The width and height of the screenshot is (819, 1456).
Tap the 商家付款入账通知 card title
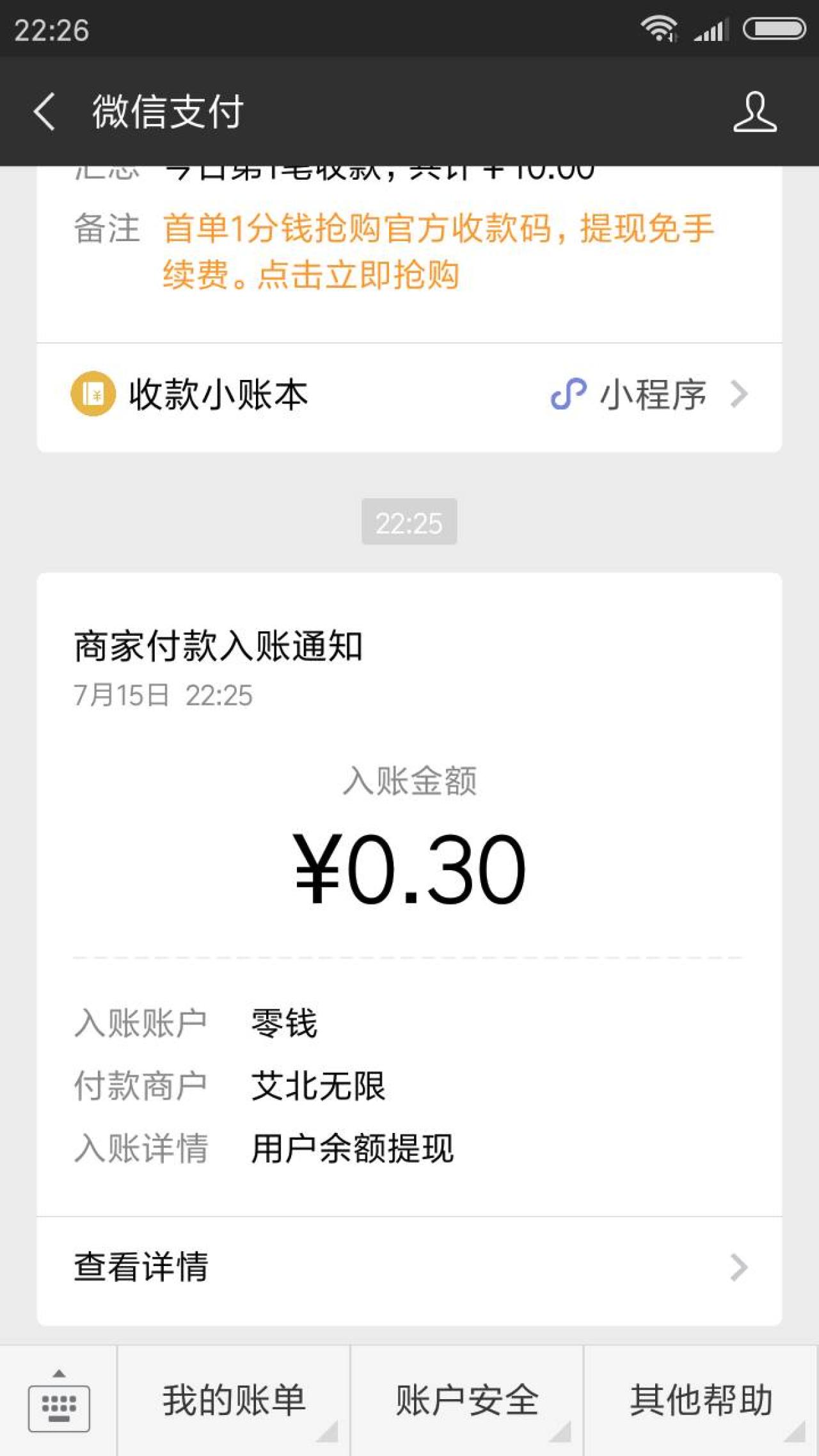point(218,645)
